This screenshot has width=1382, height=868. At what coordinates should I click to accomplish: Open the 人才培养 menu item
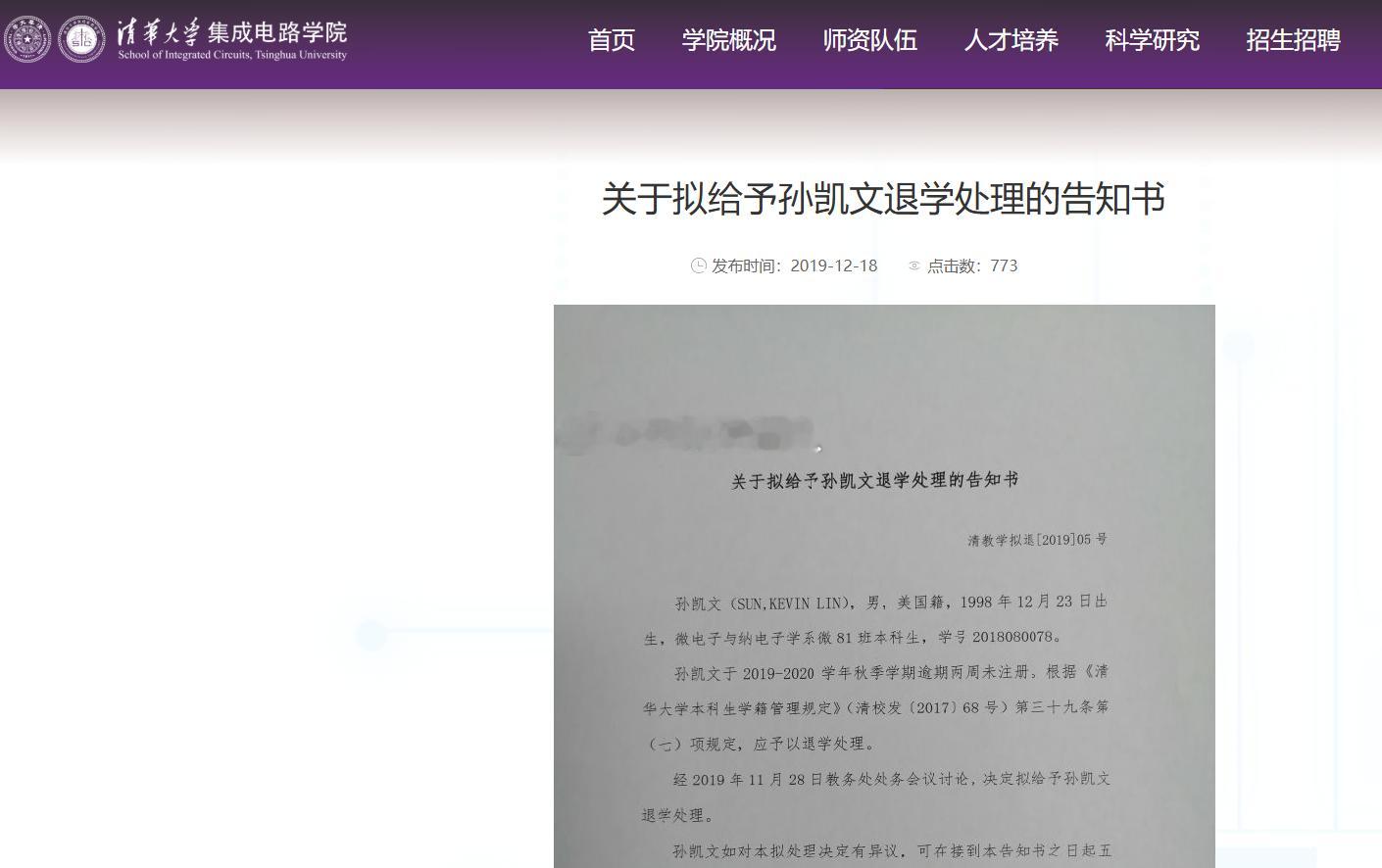(1012, 40)
